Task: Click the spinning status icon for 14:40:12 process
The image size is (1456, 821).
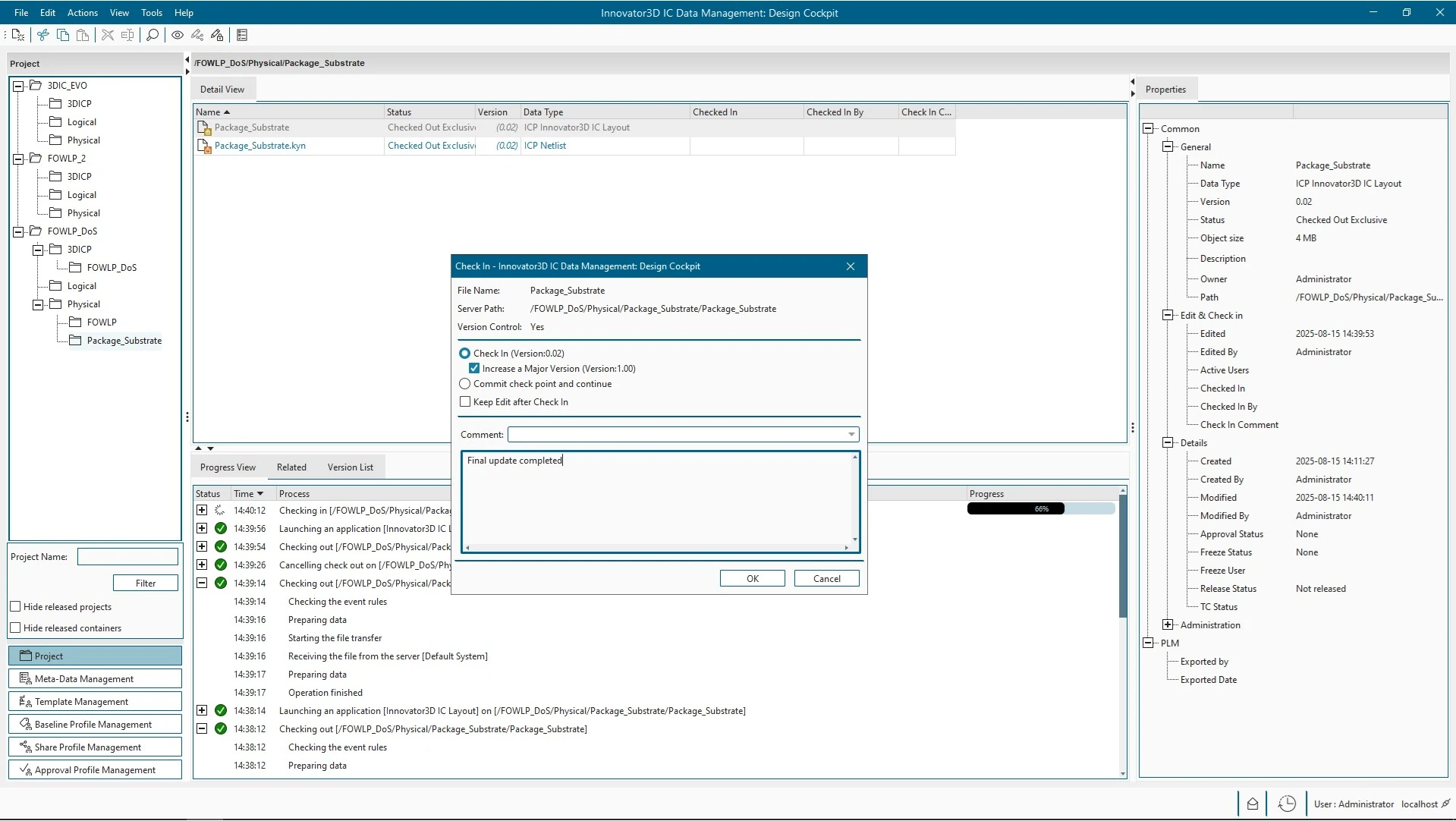Action: [220, 511]
